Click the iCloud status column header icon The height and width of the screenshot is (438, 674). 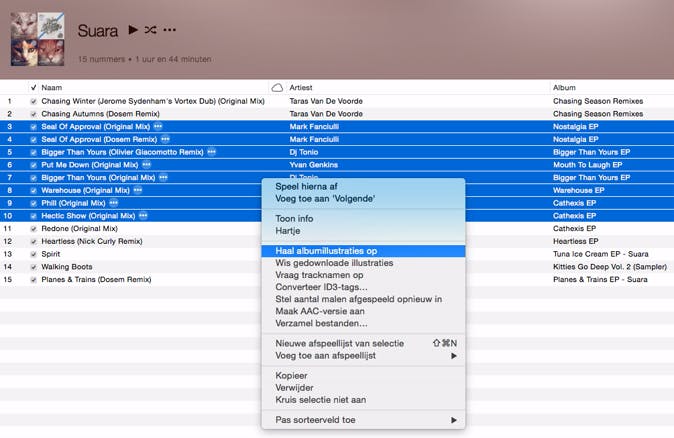click(277, 88)
